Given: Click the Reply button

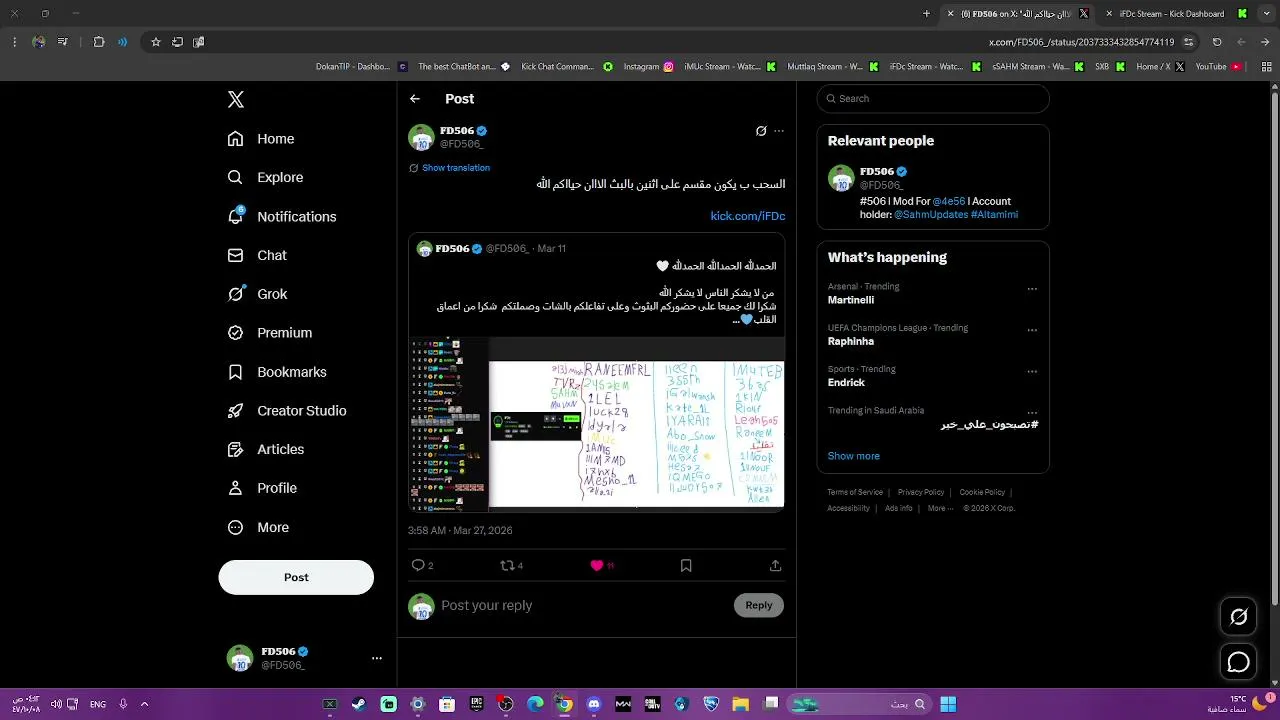Looking at the screenshot, I should (x=759, y=605).
